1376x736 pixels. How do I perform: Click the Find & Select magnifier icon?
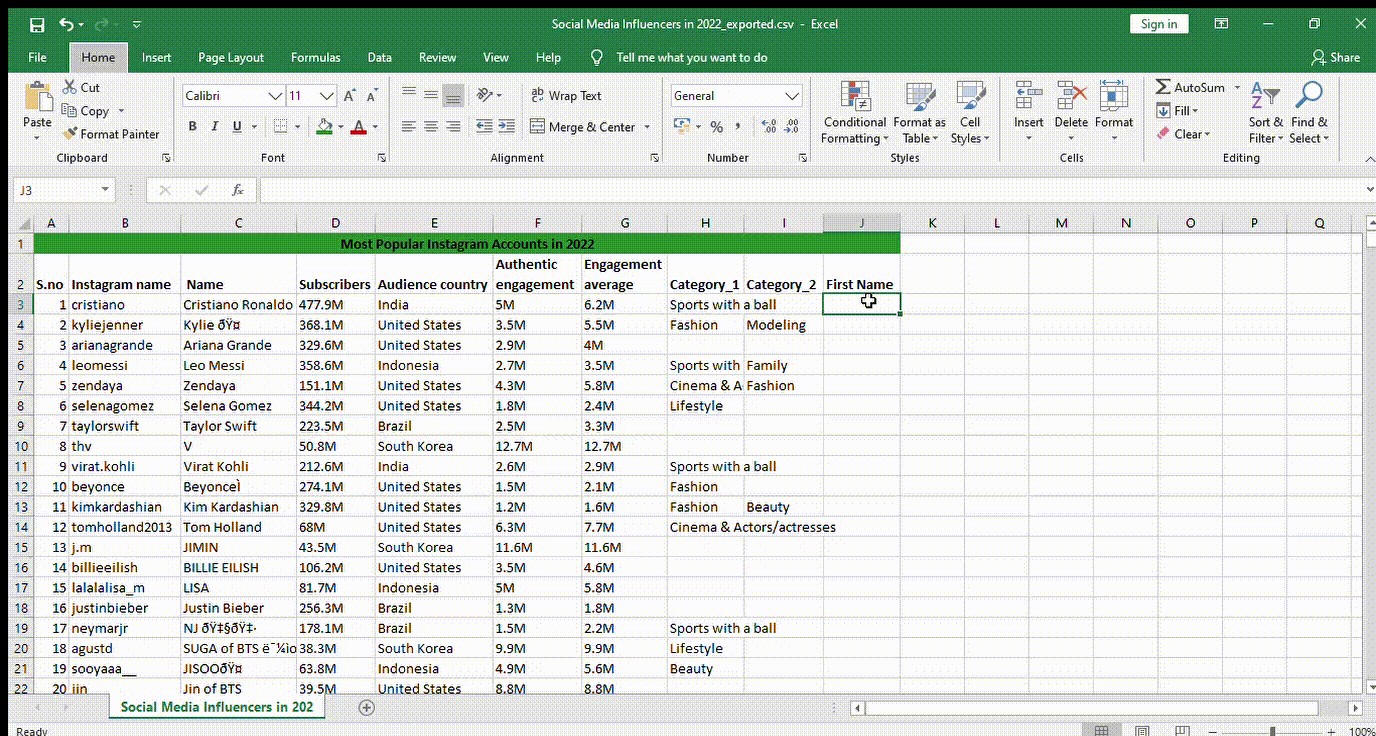click(x=1308, y=97)
